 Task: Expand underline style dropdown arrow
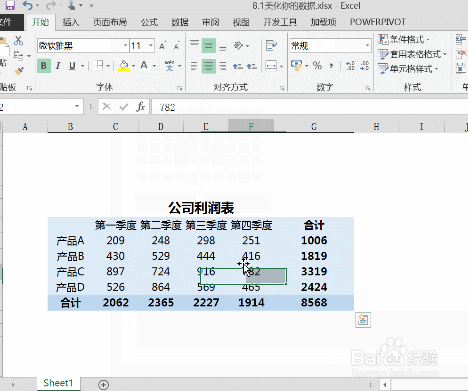click(x=82, y=66)
